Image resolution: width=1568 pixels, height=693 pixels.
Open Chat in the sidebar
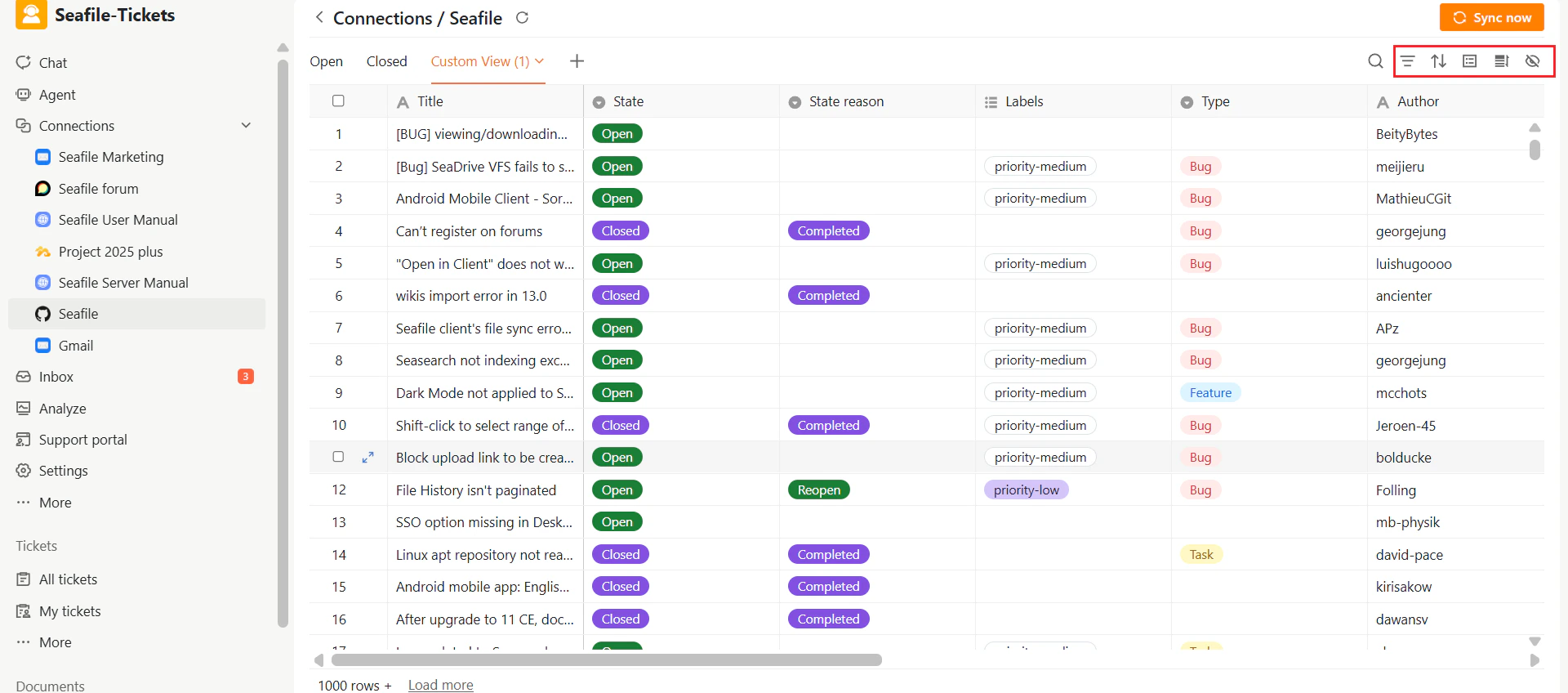pyautogui.click(x=53, y=63)
